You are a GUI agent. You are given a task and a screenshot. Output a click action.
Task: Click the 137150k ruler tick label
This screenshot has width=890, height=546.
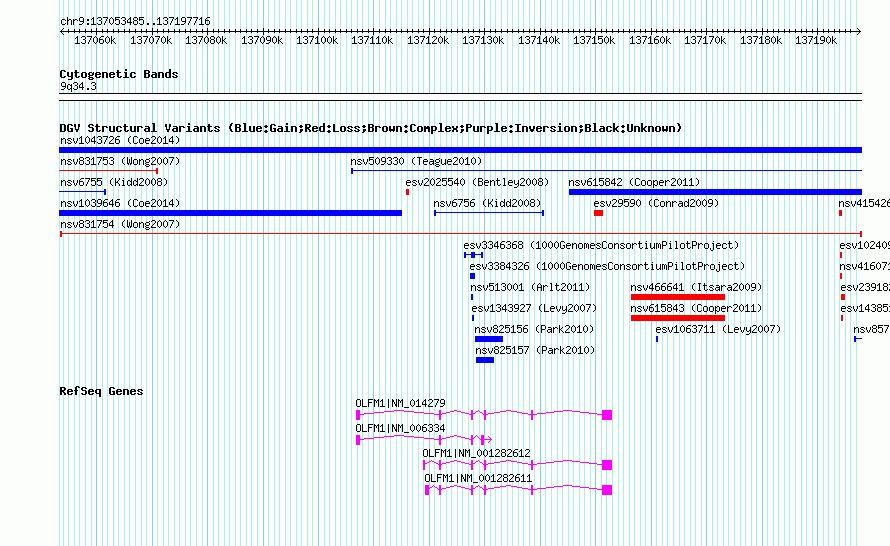pos(594,41)
